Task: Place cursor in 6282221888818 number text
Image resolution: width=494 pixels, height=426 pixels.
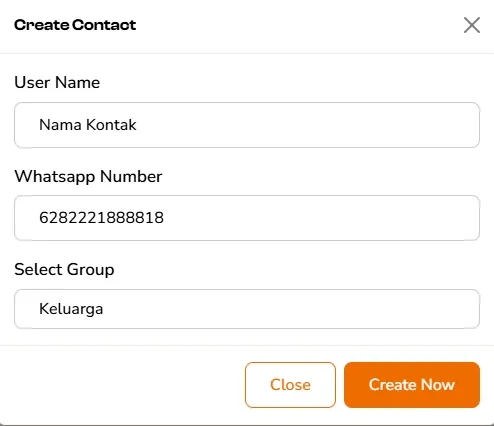Action: pyautogui.click(x=101, y=218)
